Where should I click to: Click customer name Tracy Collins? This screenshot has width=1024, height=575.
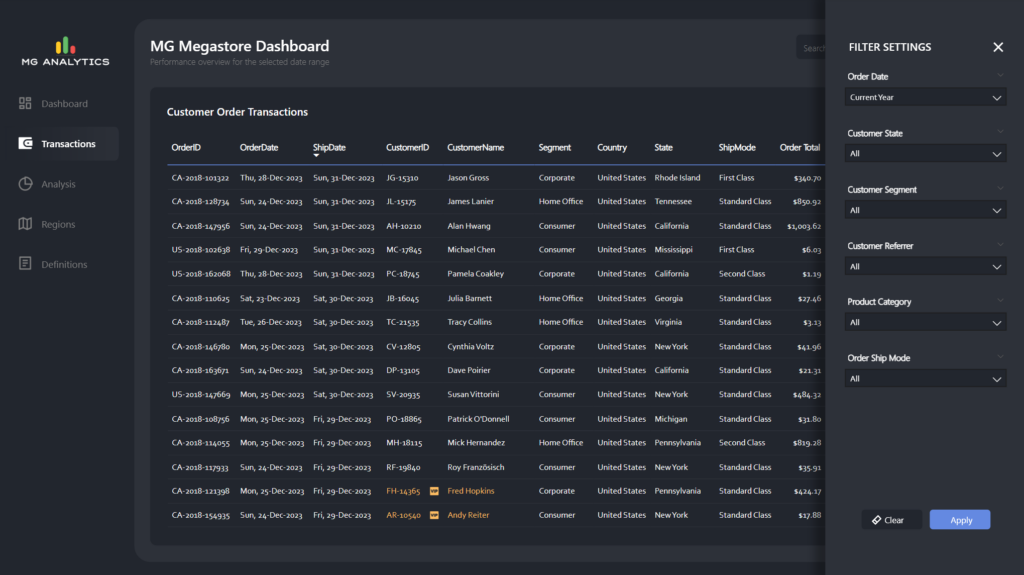470,322
